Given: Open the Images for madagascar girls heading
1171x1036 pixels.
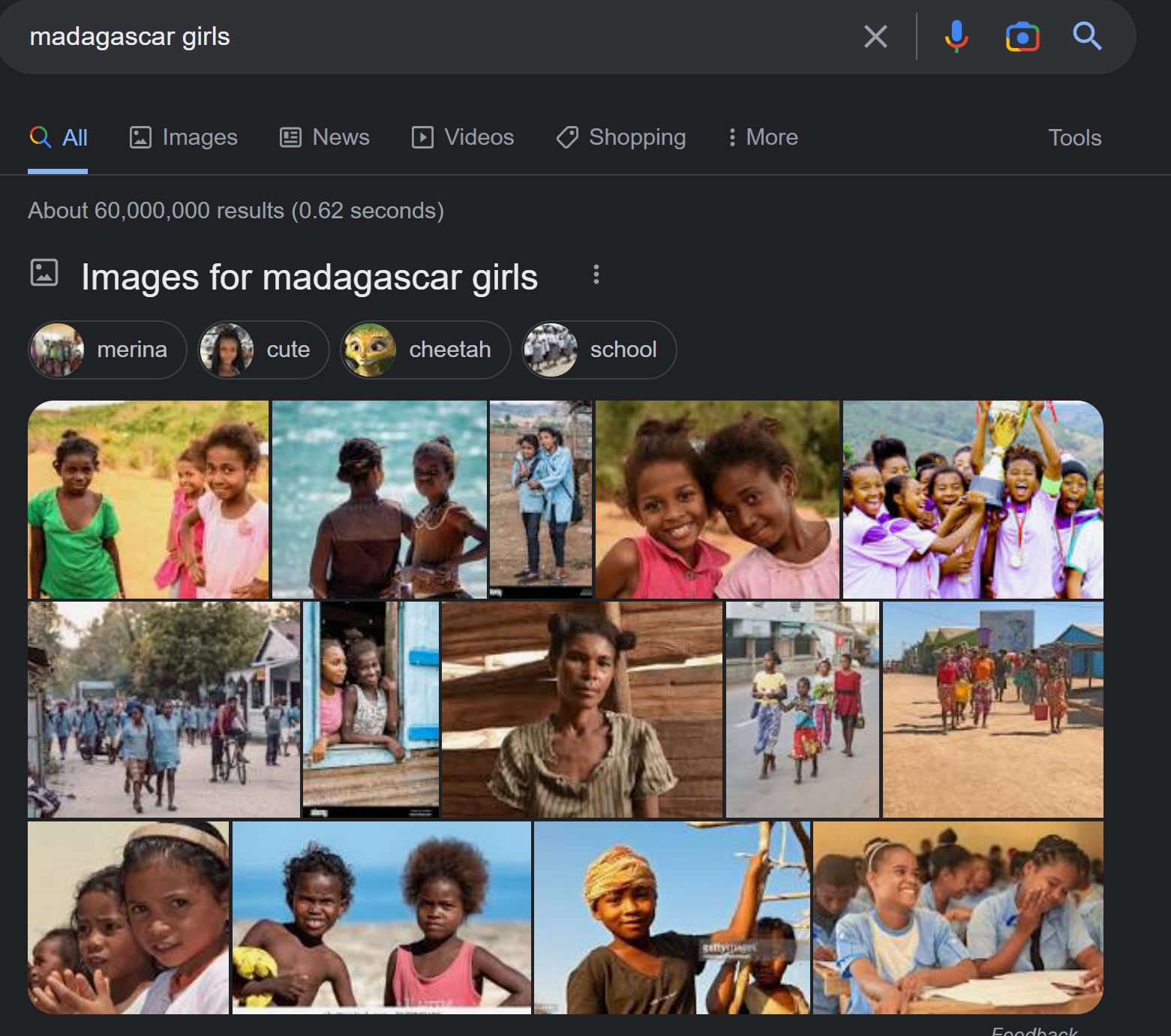Looking at the screenshot, I should (x=310, y=278).
